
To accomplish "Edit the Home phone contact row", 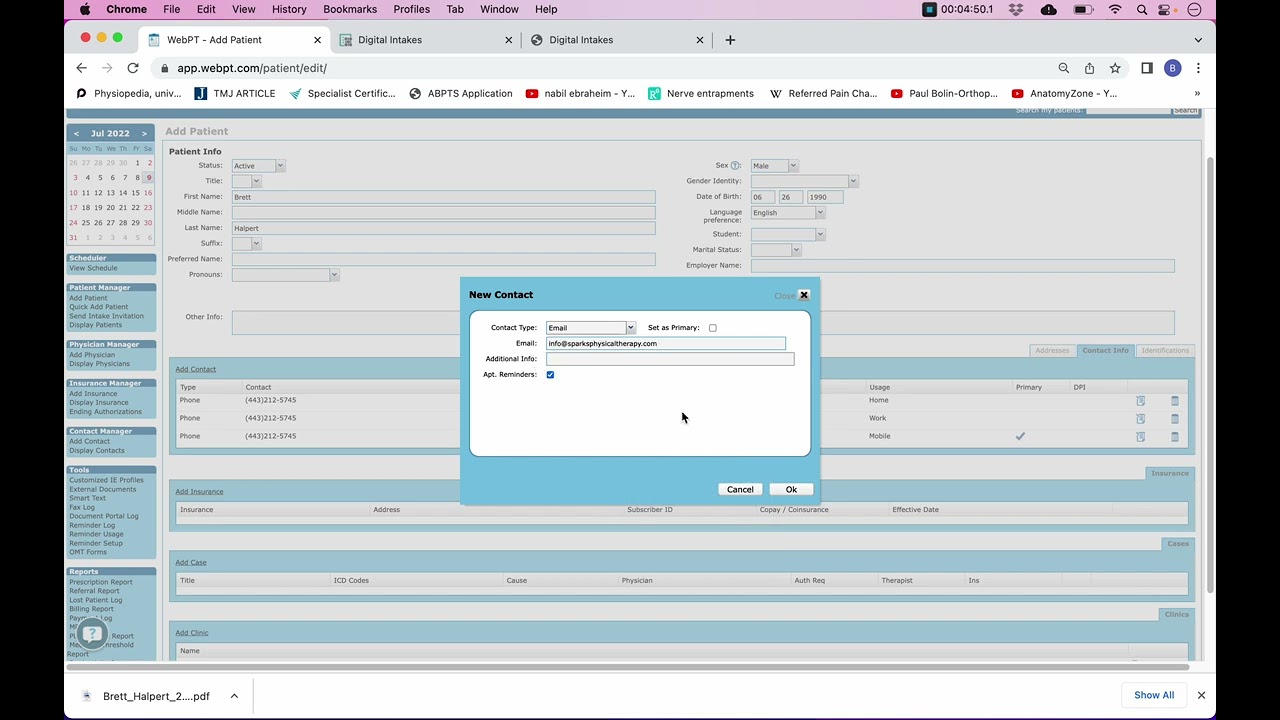I will 1140,401.
